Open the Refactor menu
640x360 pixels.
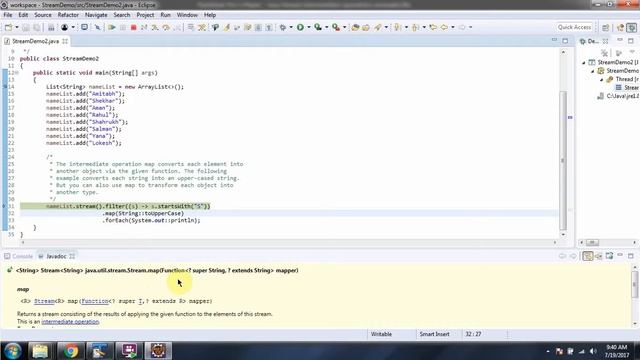pos(68,15)
